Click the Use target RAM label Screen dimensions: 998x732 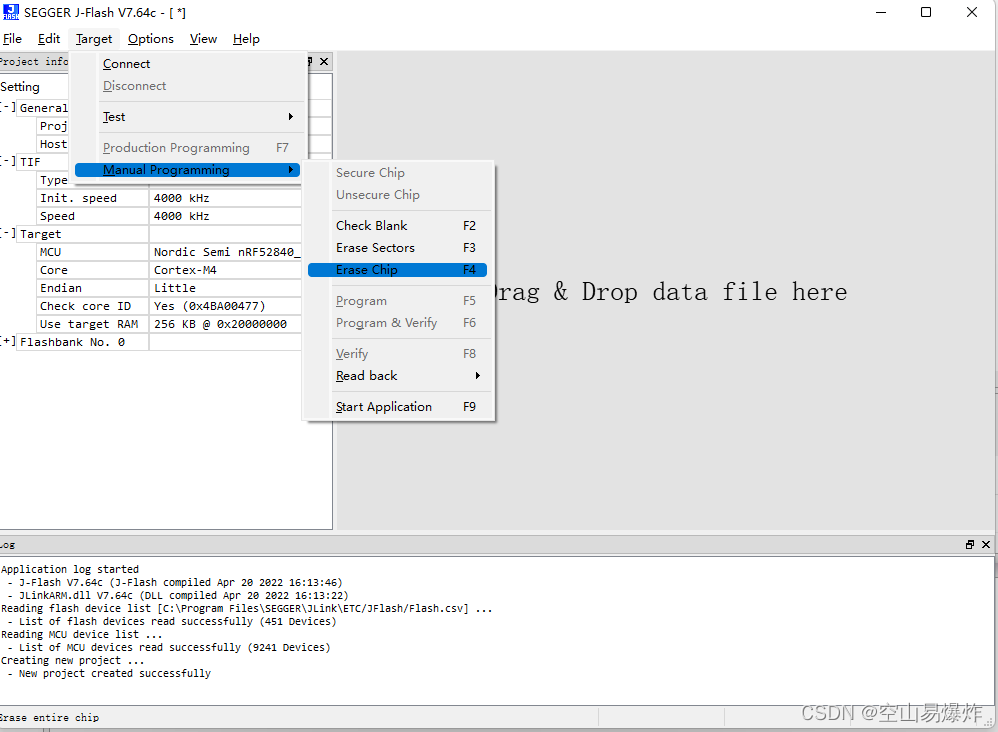coord(89,324)
